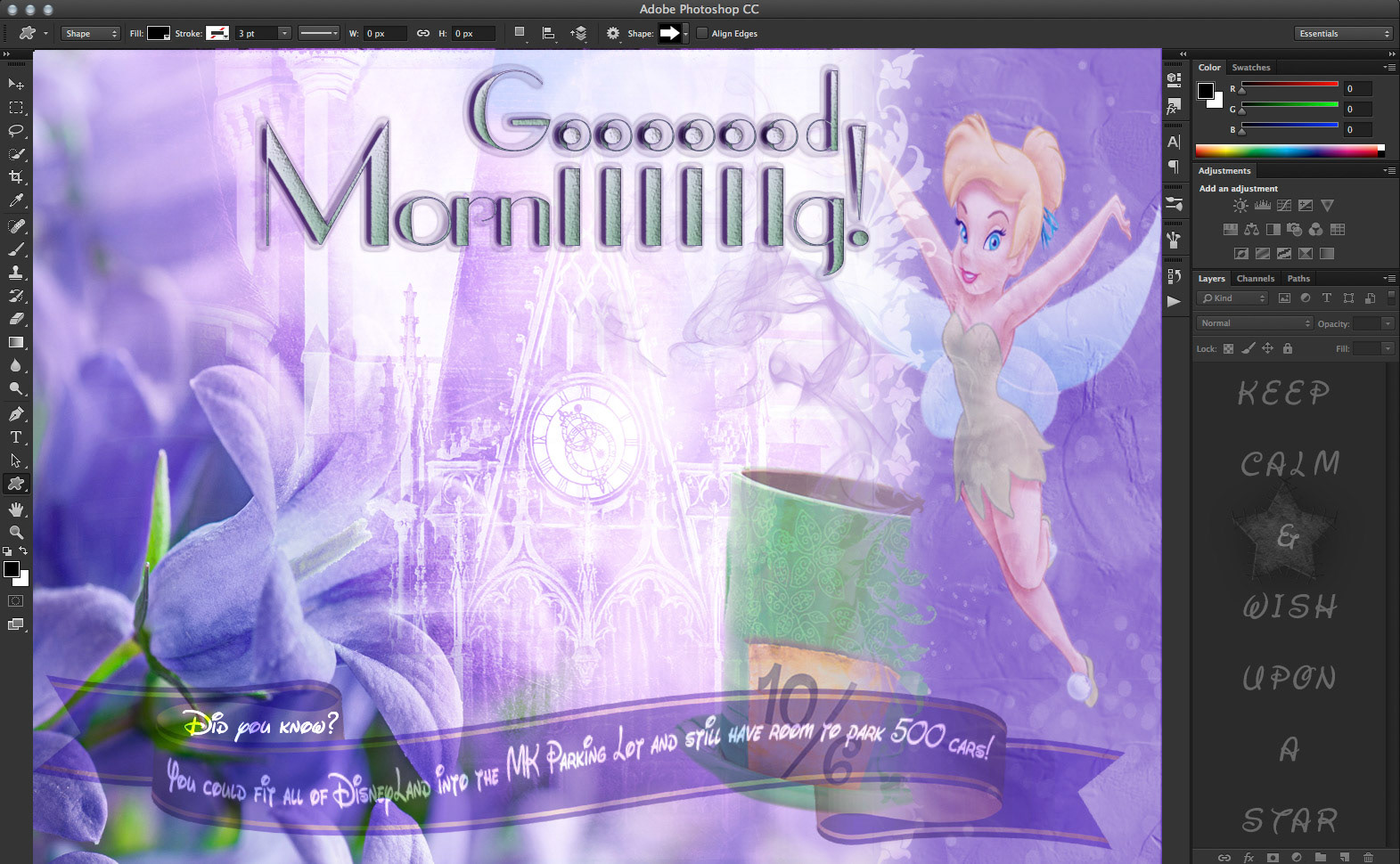
Task: Select the Eraser tool
Action: click(x=15, y=319)
